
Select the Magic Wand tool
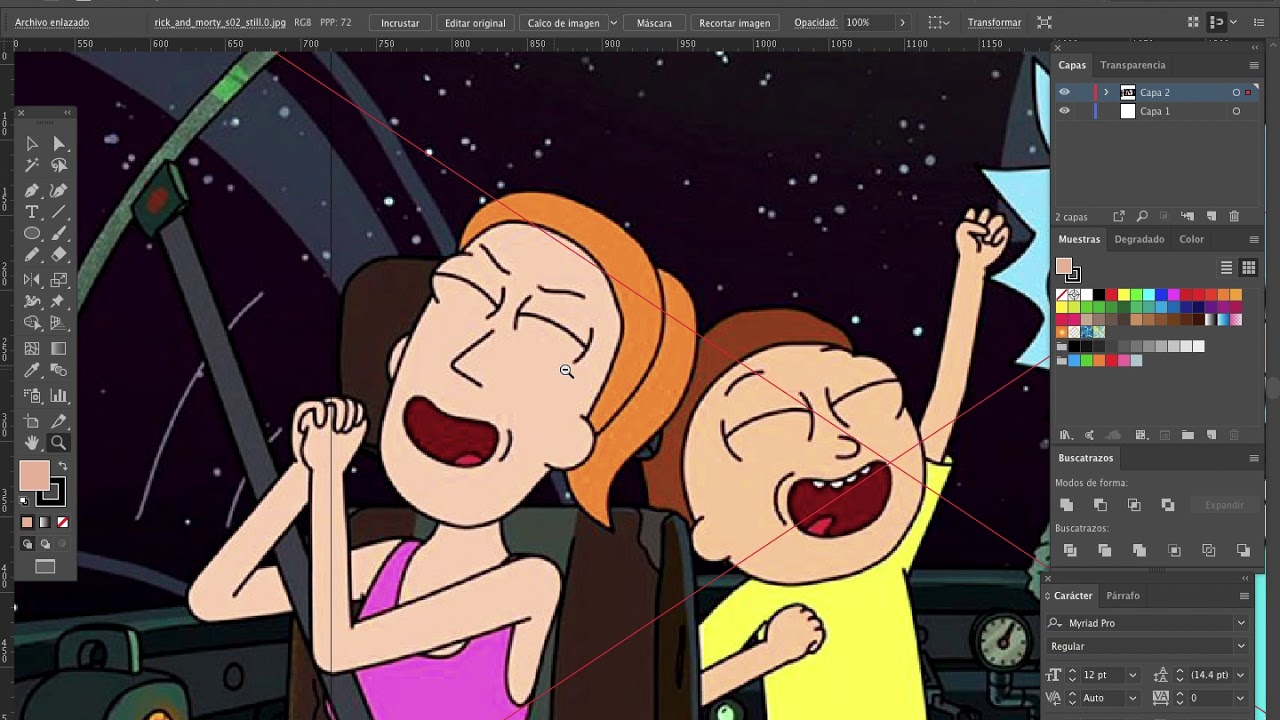tap(32, 166)
